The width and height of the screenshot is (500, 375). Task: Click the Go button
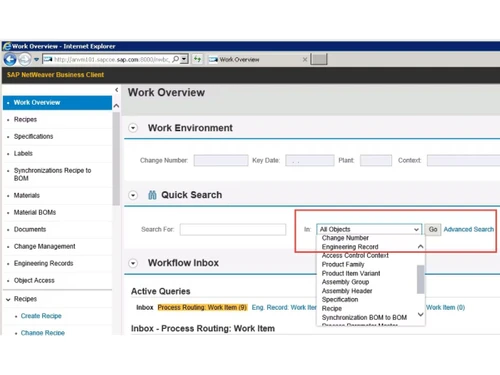coord(433,229)
